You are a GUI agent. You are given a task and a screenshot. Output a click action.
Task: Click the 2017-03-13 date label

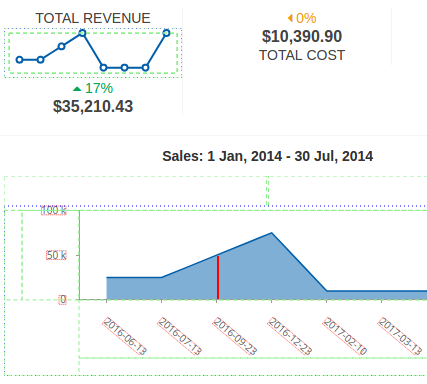(x=400, y=336)
